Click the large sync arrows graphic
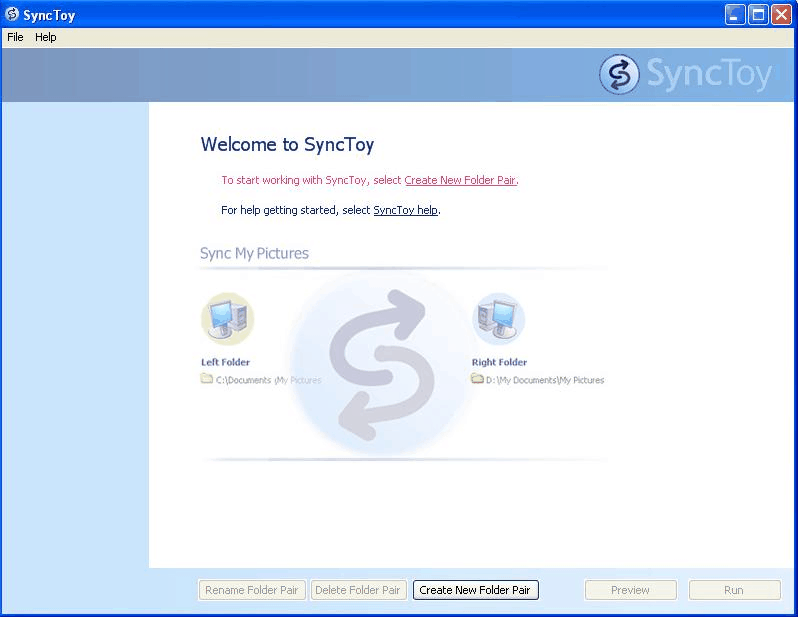The height and width of the screenshot is (617, 798). pos(381,364)
